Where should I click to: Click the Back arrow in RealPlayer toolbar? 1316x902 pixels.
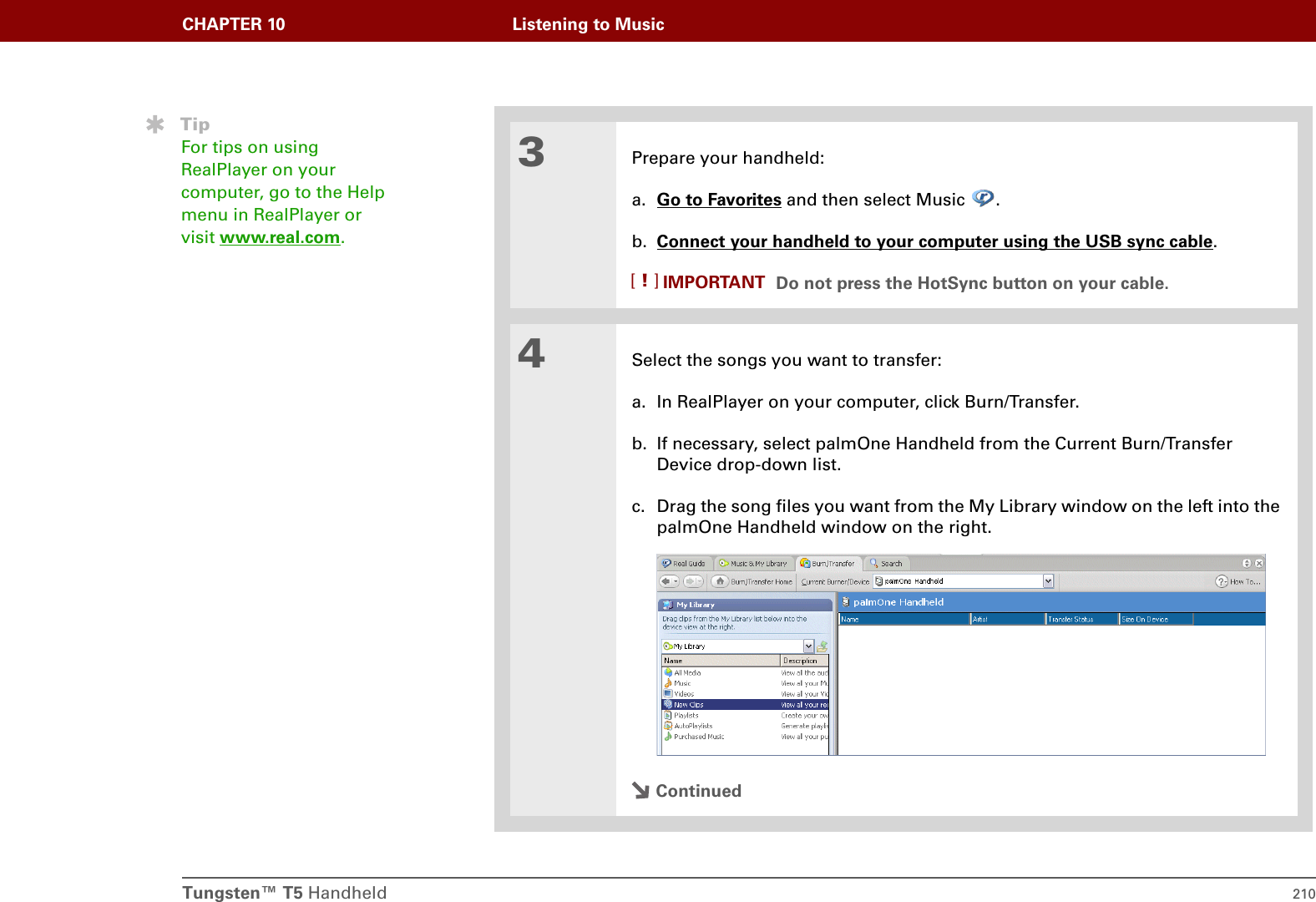pos(669,581)
